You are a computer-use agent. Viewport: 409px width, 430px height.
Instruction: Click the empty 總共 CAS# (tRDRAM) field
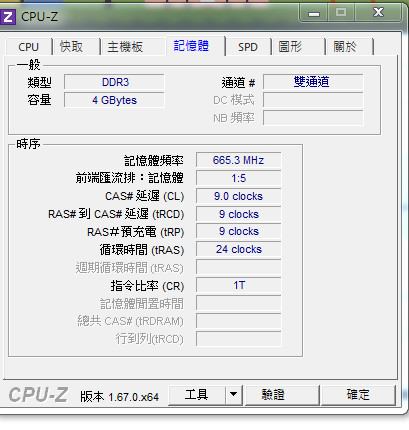pos(239,321)
